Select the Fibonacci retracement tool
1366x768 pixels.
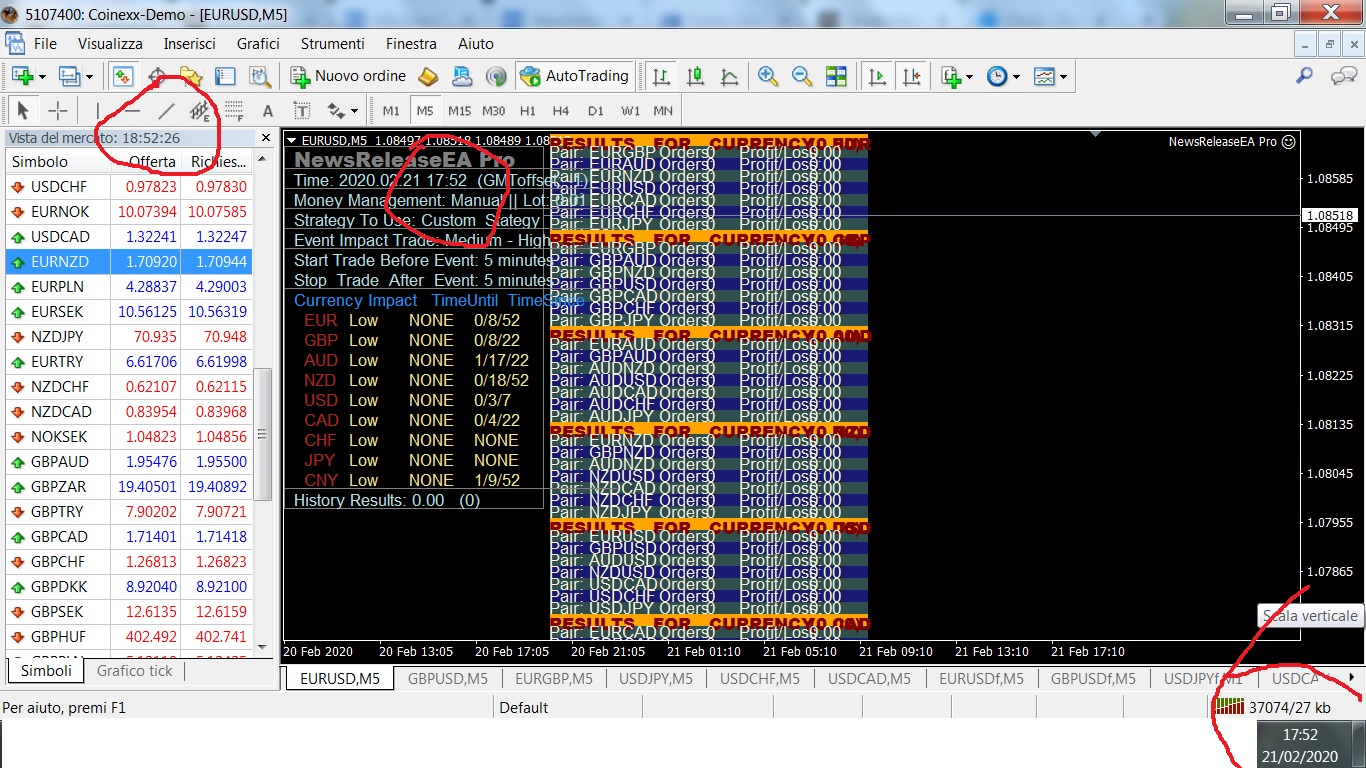[x=234, y=111]
